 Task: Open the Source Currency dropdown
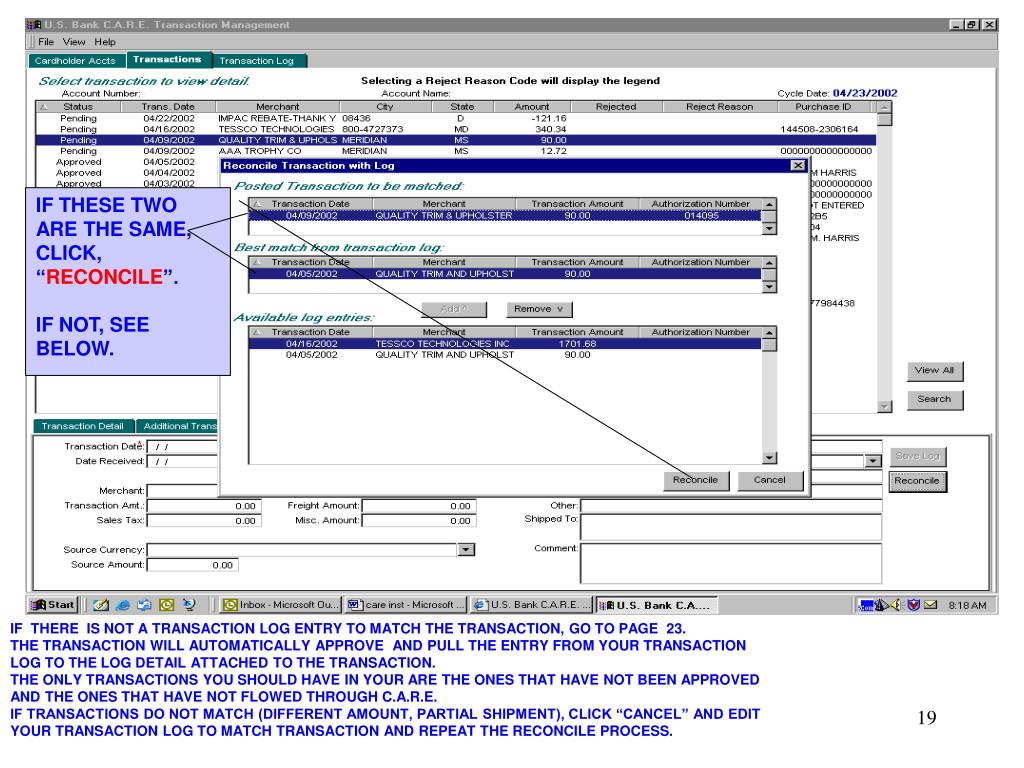[x=466, y=550]
